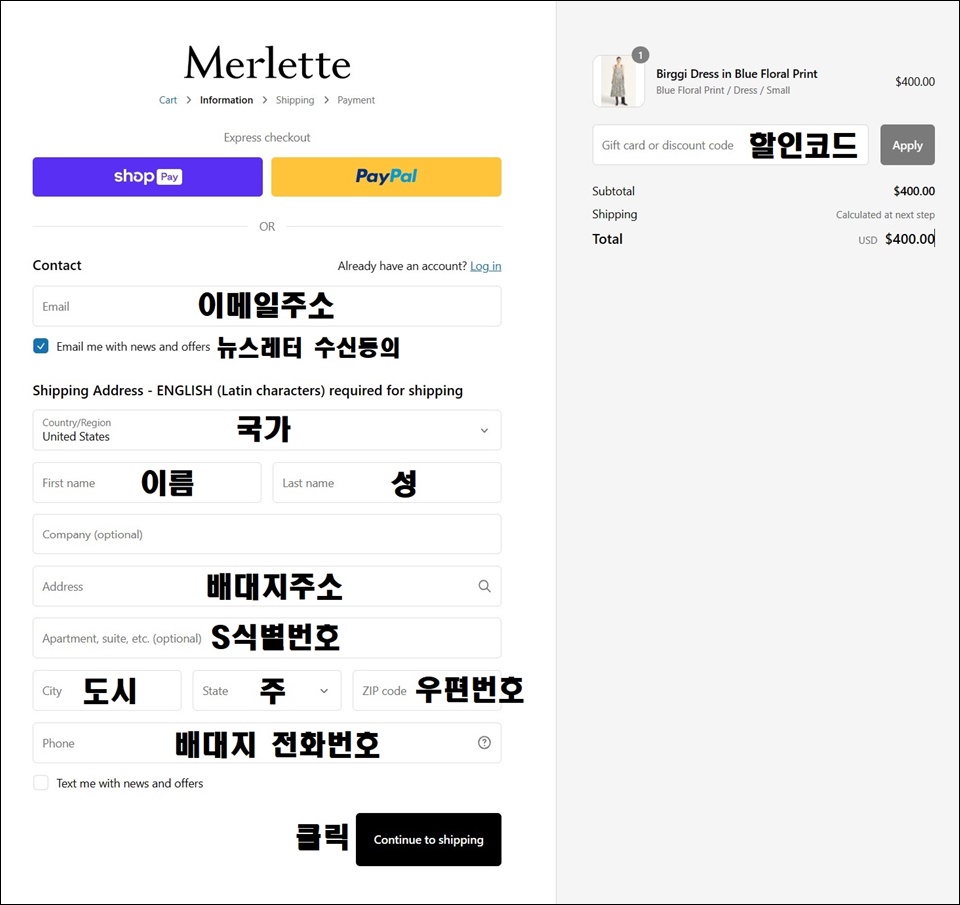Screen dimensions: 960x905
Task: Click the phone field help question icon
Action: [x=484, y=743]
